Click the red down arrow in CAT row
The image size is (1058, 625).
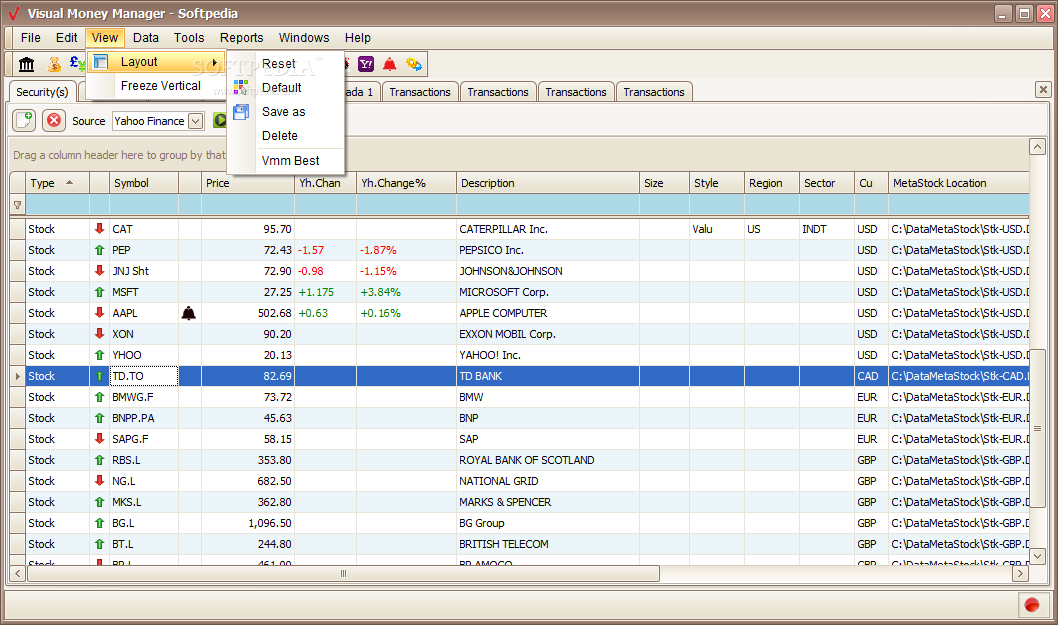click(99, 229)
